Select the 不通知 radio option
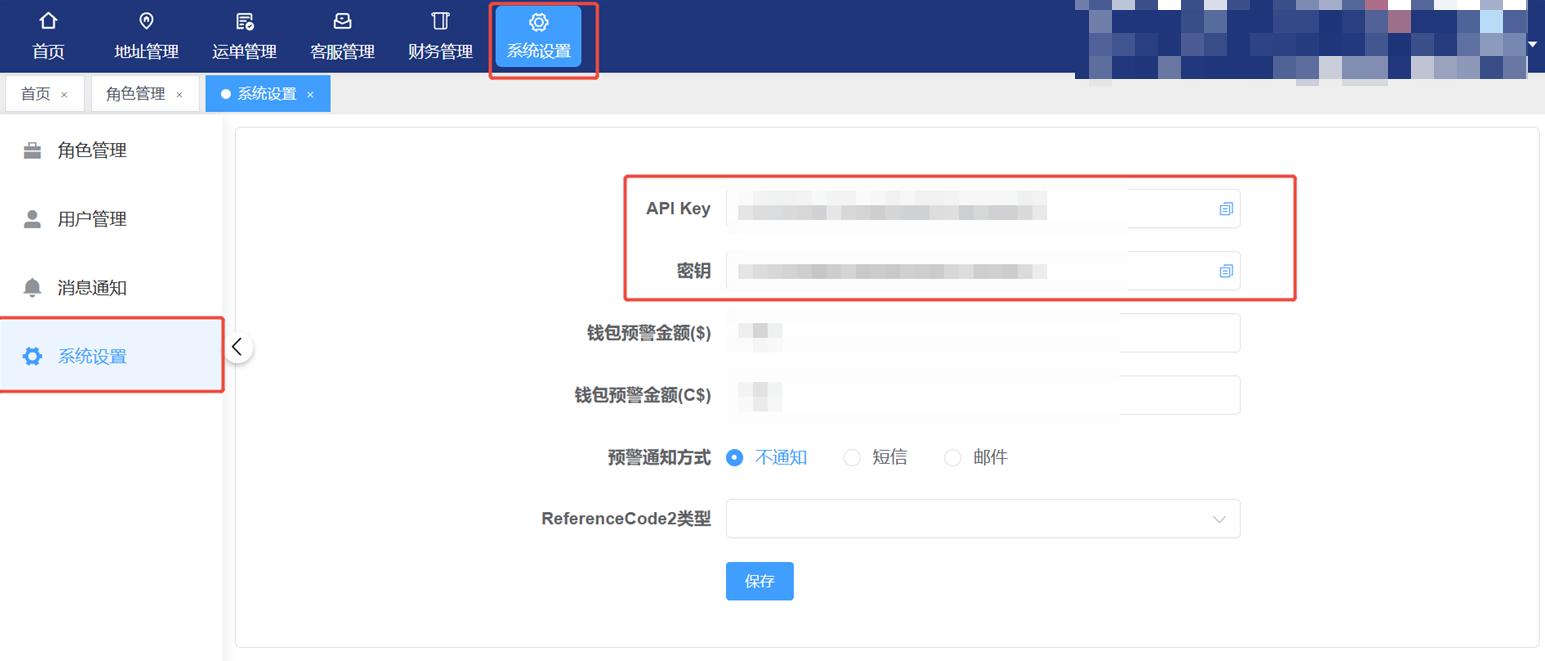 pyautogui.click(x=735, y=458)
